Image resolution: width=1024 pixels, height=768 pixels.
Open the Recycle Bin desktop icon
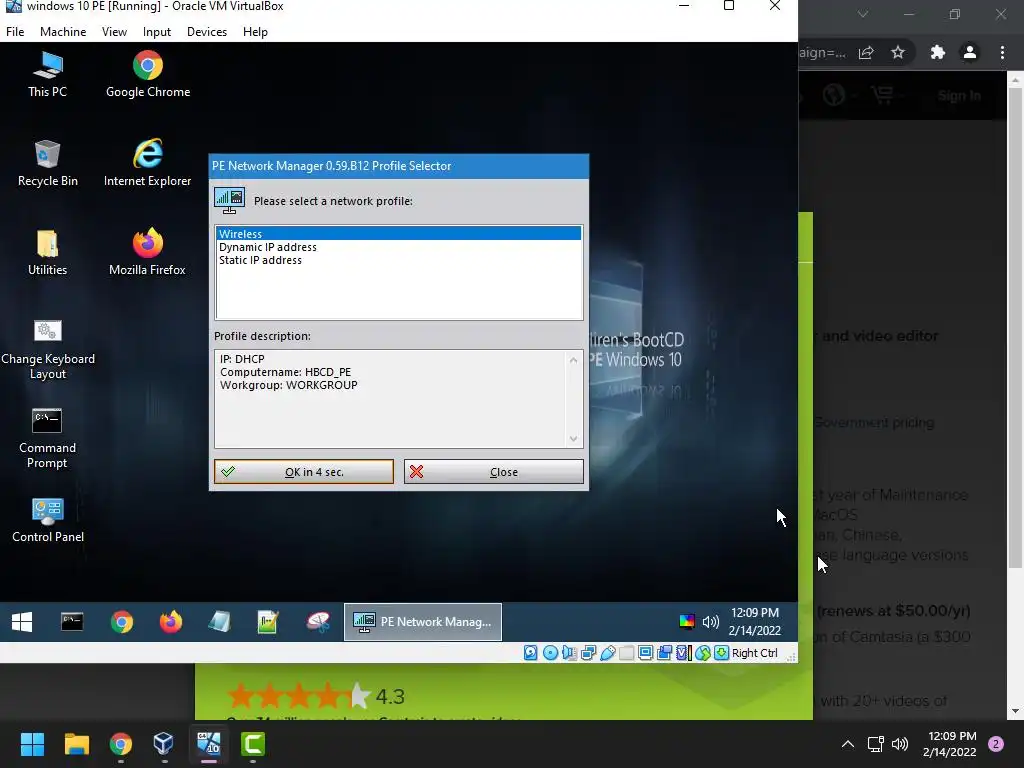(48, 163)
